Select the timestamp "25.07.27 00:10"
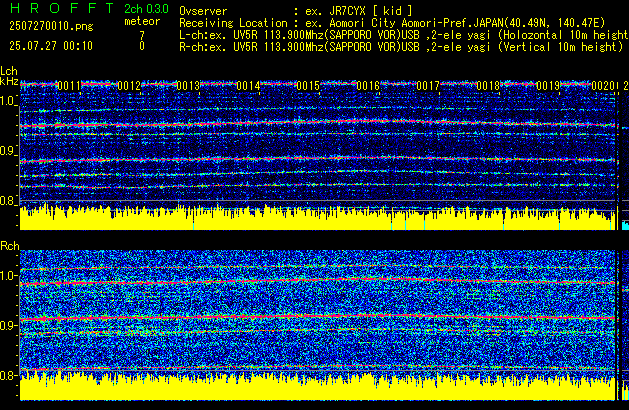 click(x=51, y=46)
